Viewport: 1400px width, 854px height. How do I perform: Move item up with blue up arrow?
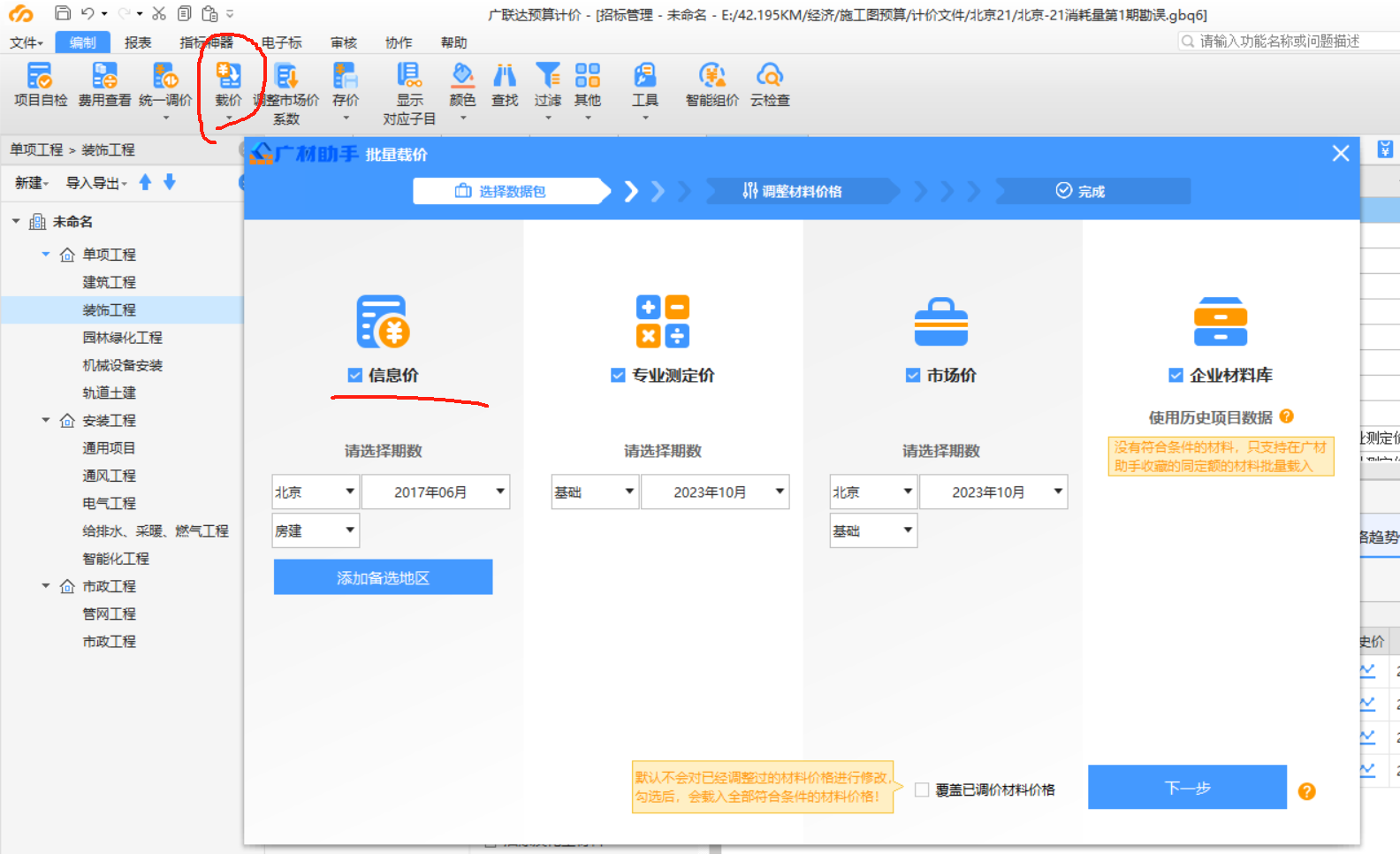[x=145, y=182]
